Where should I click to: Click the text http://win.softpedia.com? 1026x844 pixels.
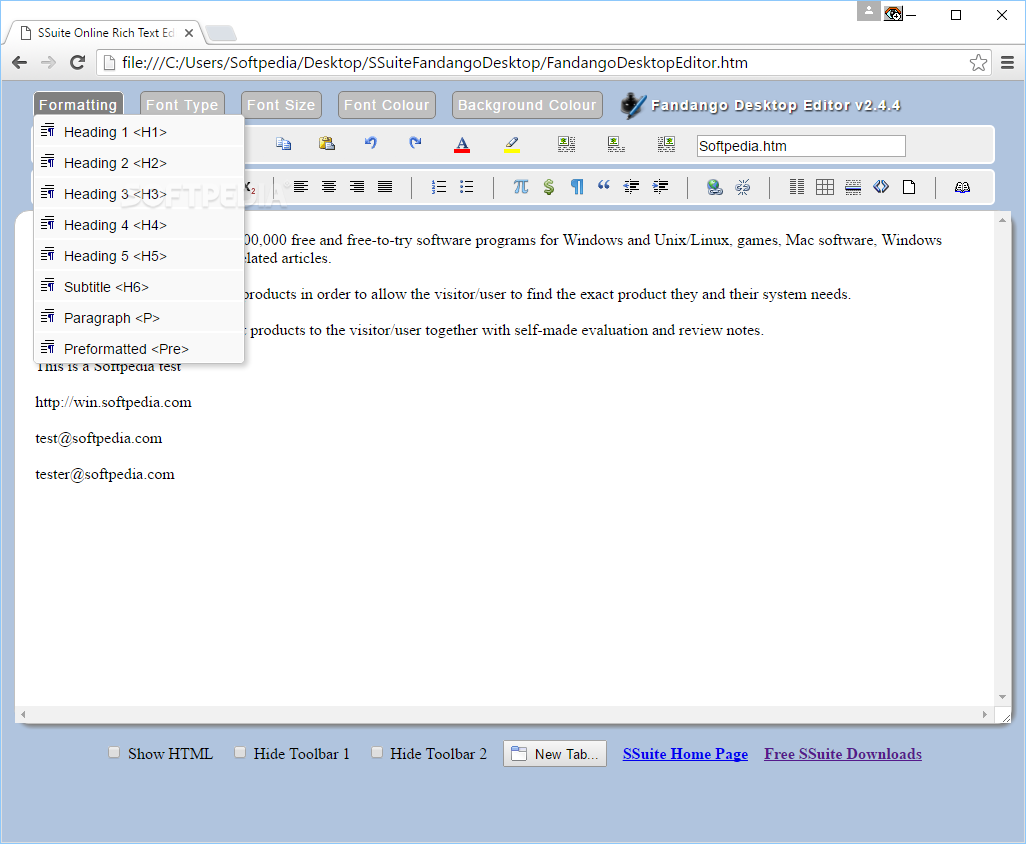[x=113, y=402]
